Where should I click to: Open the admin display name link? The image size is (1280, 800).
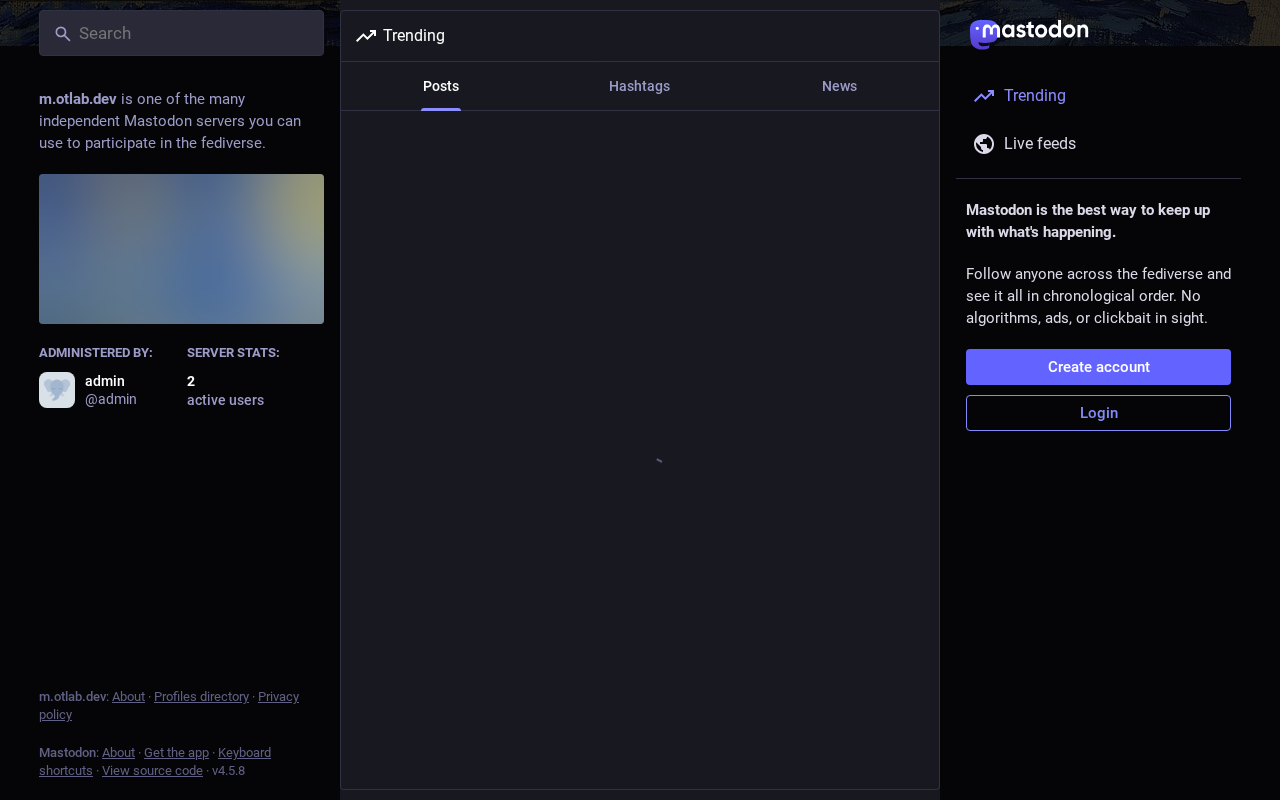[105, 381]
